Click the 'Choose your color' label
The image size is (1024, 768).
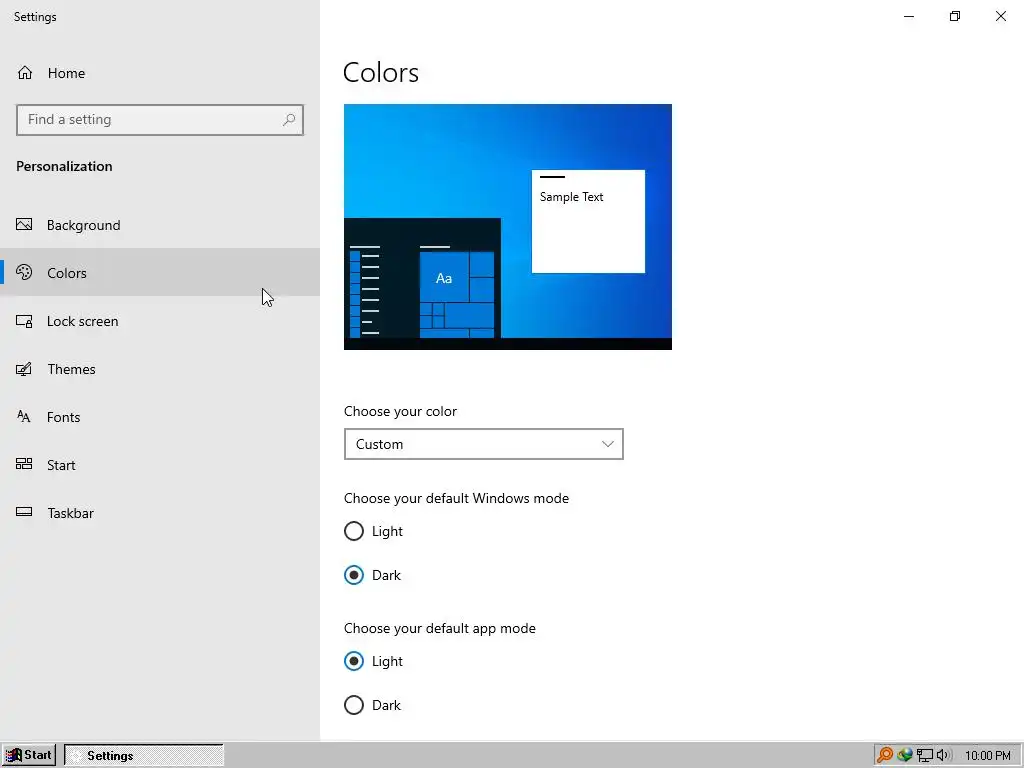(400, 411)
